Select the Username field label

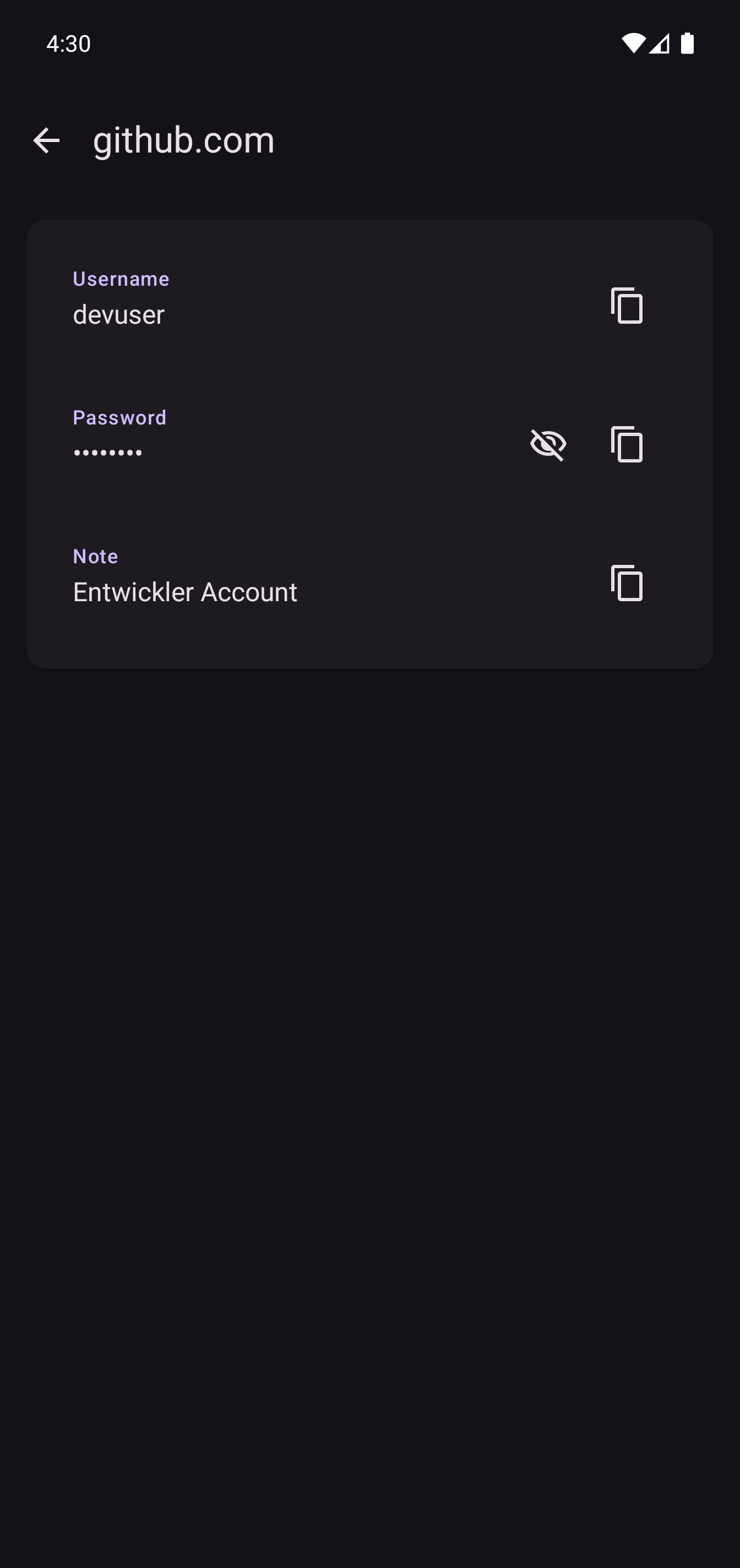click(x=121, y=279)
